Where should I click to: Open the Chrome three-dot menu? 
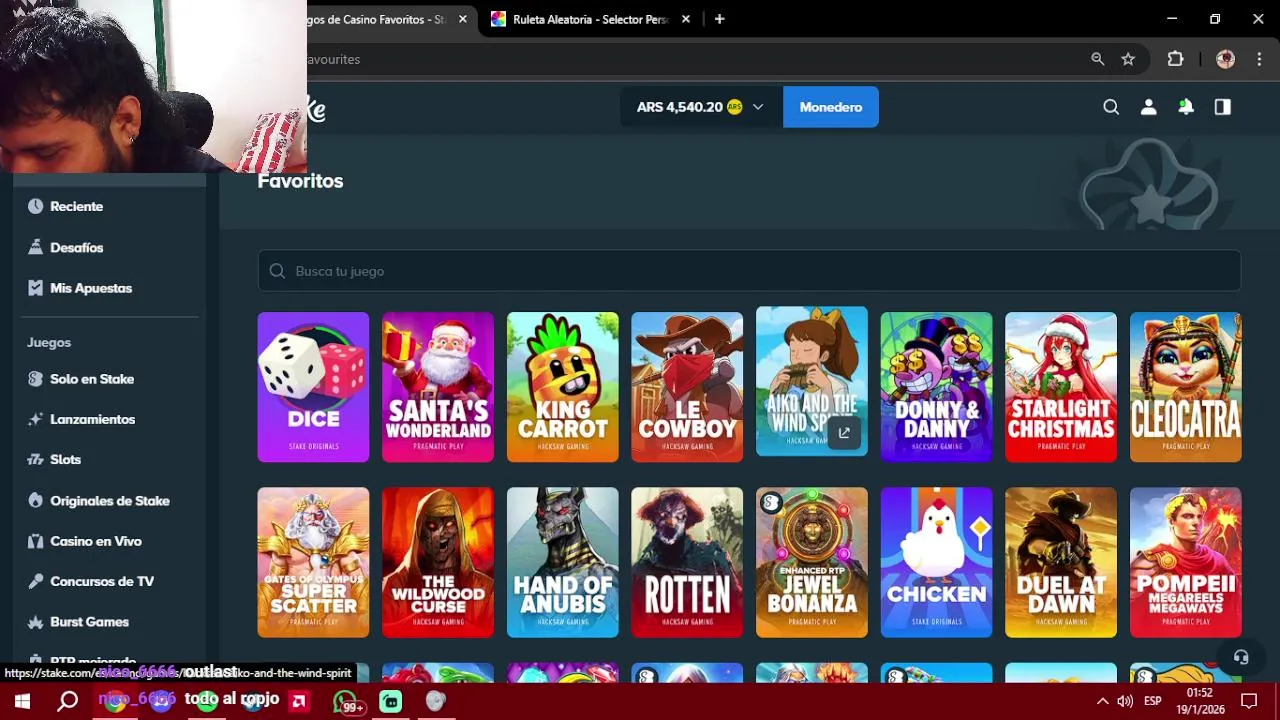pyautogui.click(x=1259, y=59)
